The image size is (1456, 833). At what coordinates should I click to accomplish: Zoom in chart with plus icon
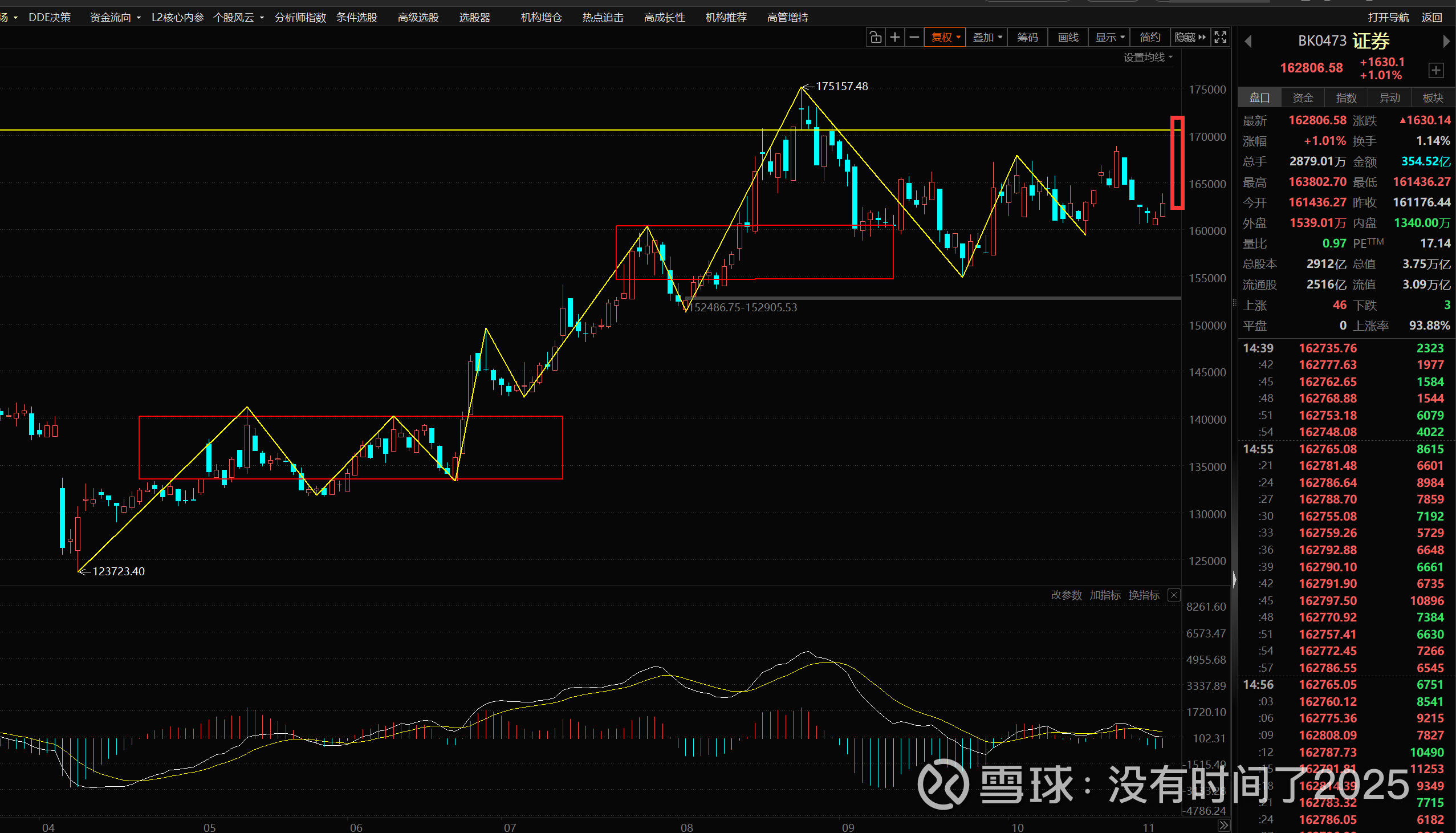895,38
